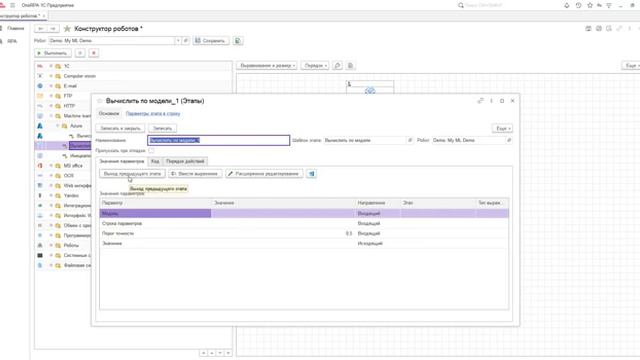Expand the 1C folder in tree

click(x=51, y=66)
